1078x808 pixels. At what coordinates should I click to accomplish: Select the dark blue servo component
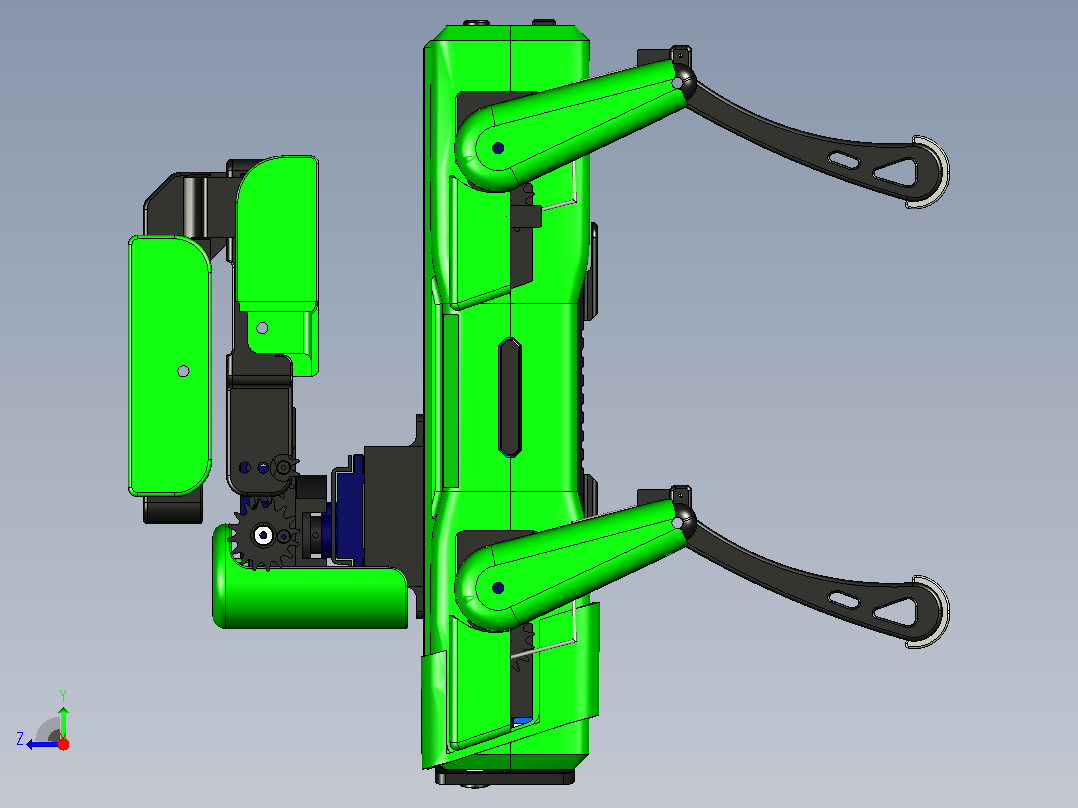pos(349,510)
